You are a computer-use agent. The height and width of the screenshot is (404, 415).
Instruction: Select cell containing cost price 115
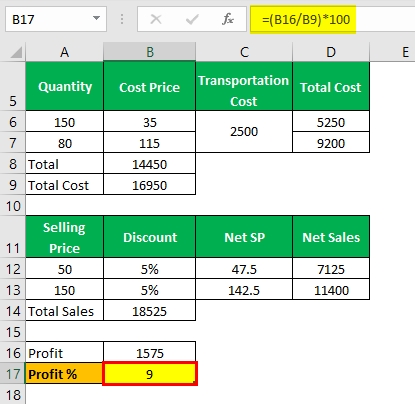150,143
